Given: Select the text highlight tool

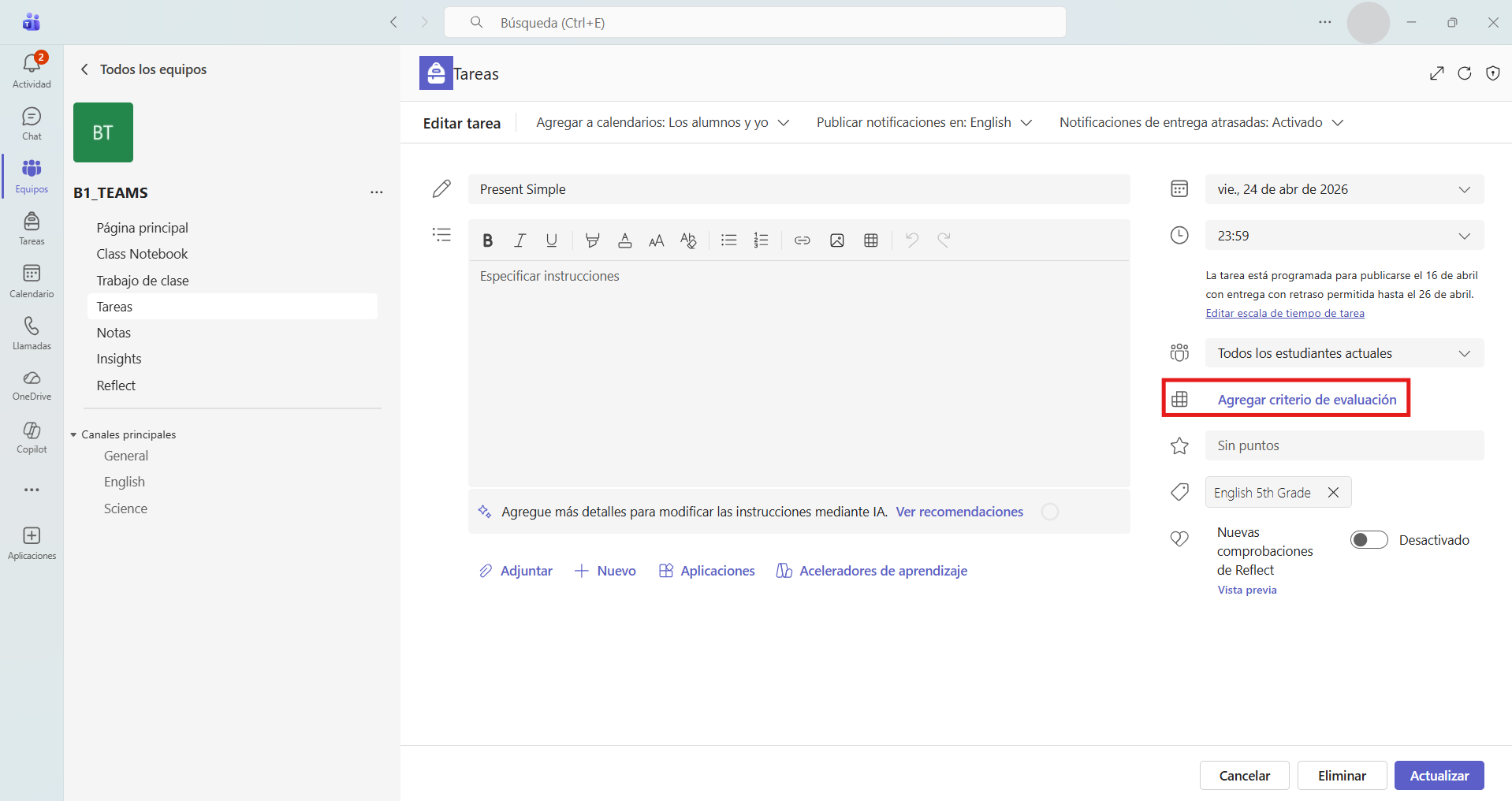Looking at the screenshot, I should 593,240.
